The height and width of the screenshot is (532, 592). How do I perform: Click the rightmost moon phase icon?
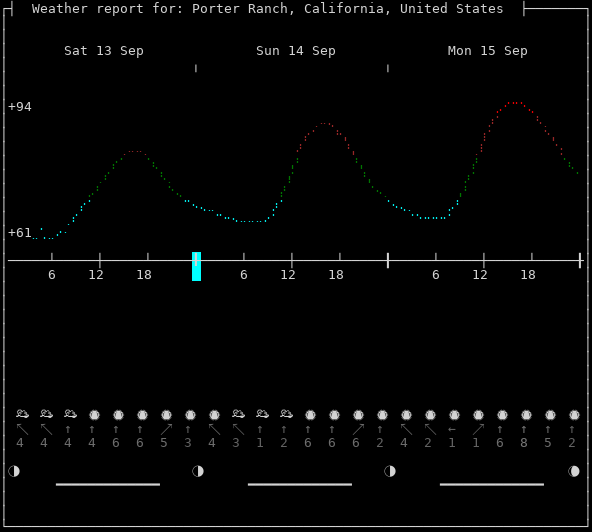tap(574, 471)
